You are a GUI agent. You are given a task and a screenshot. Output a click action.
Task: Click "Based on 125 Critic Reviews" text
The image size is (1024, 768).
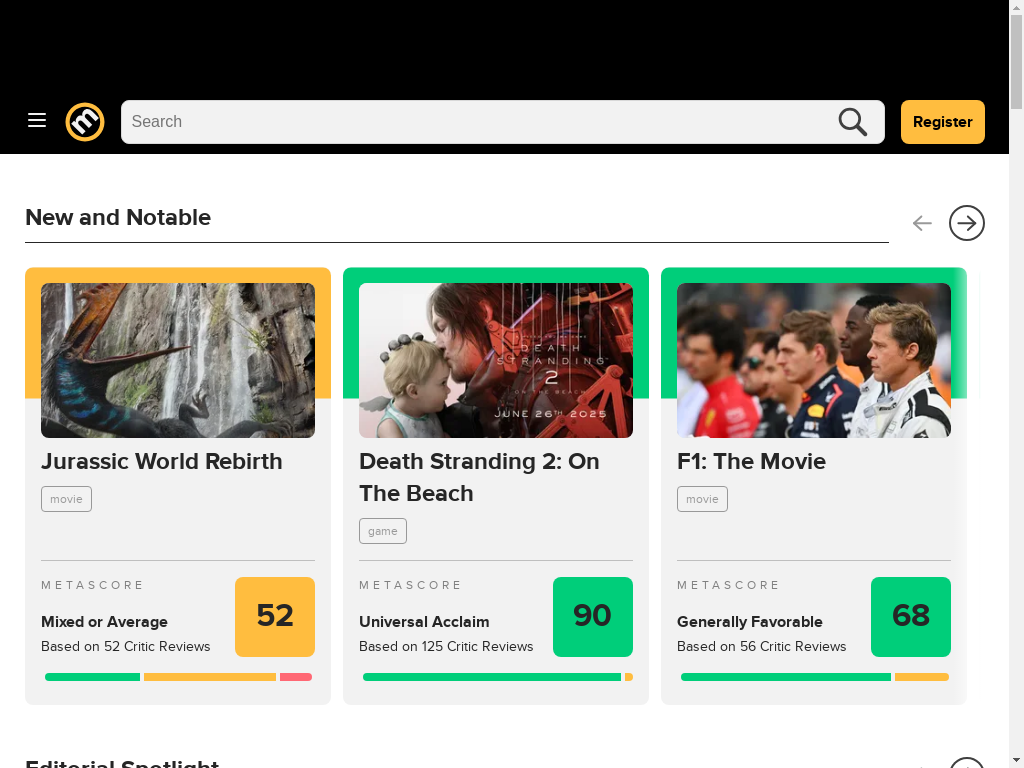pyautogui.click(x=446, y=647)
